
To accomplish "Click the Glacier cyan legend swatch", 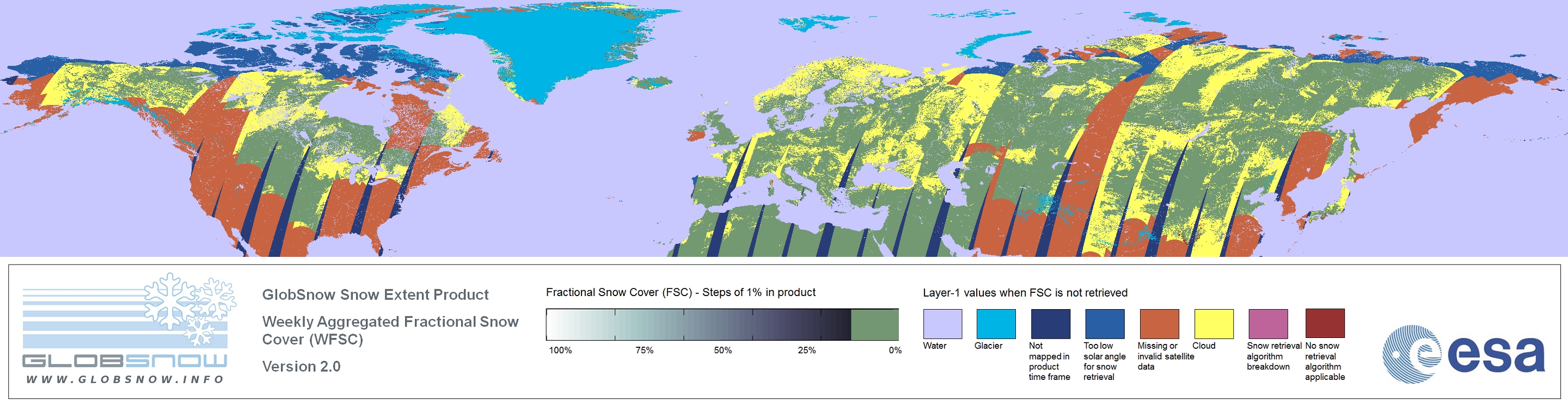I will [x=996, y=324].
